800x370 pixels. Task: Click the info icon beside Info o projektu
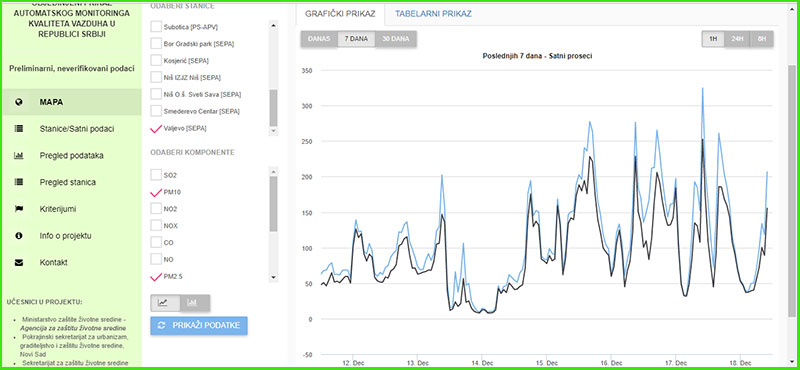pyautogui.click(x=19, y=236)
